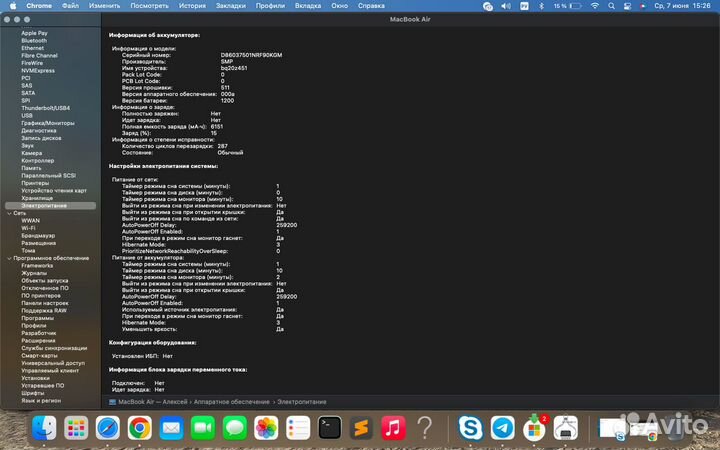The height and width of the screenshot is (450, 720).
Task: Click the cycle count value 287
Action: (x=223, y=146)
